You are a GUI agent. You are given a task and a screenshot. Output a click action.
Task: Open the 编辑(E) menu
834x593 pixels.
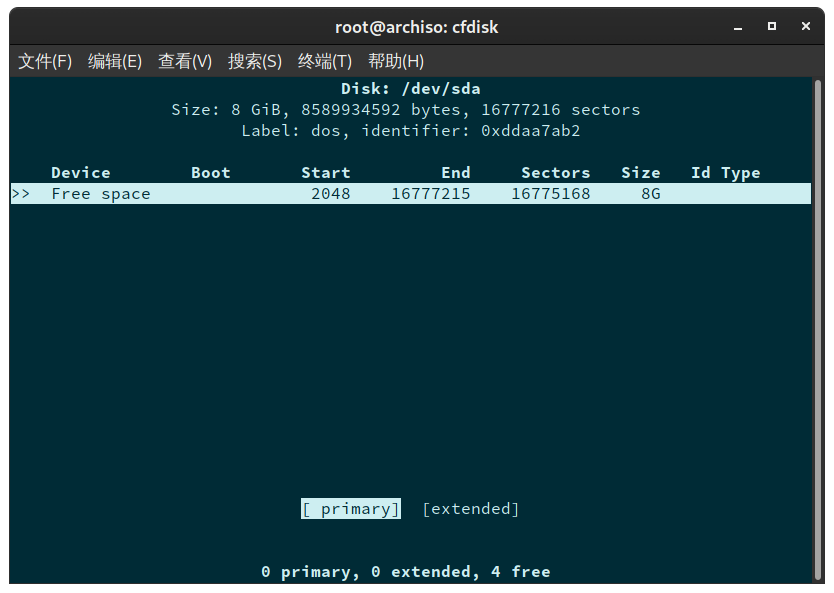coord(114,61)
